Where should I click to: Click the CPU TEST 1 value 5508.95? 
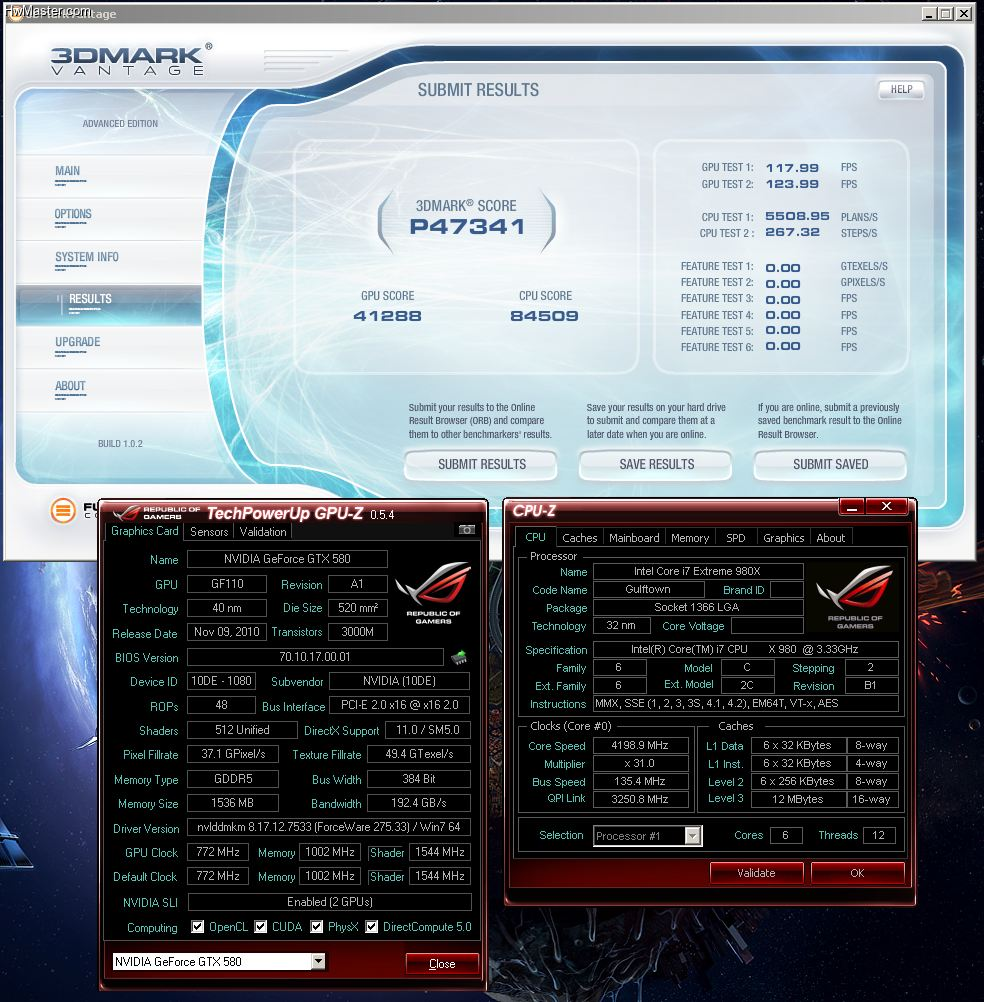[797, 216]
